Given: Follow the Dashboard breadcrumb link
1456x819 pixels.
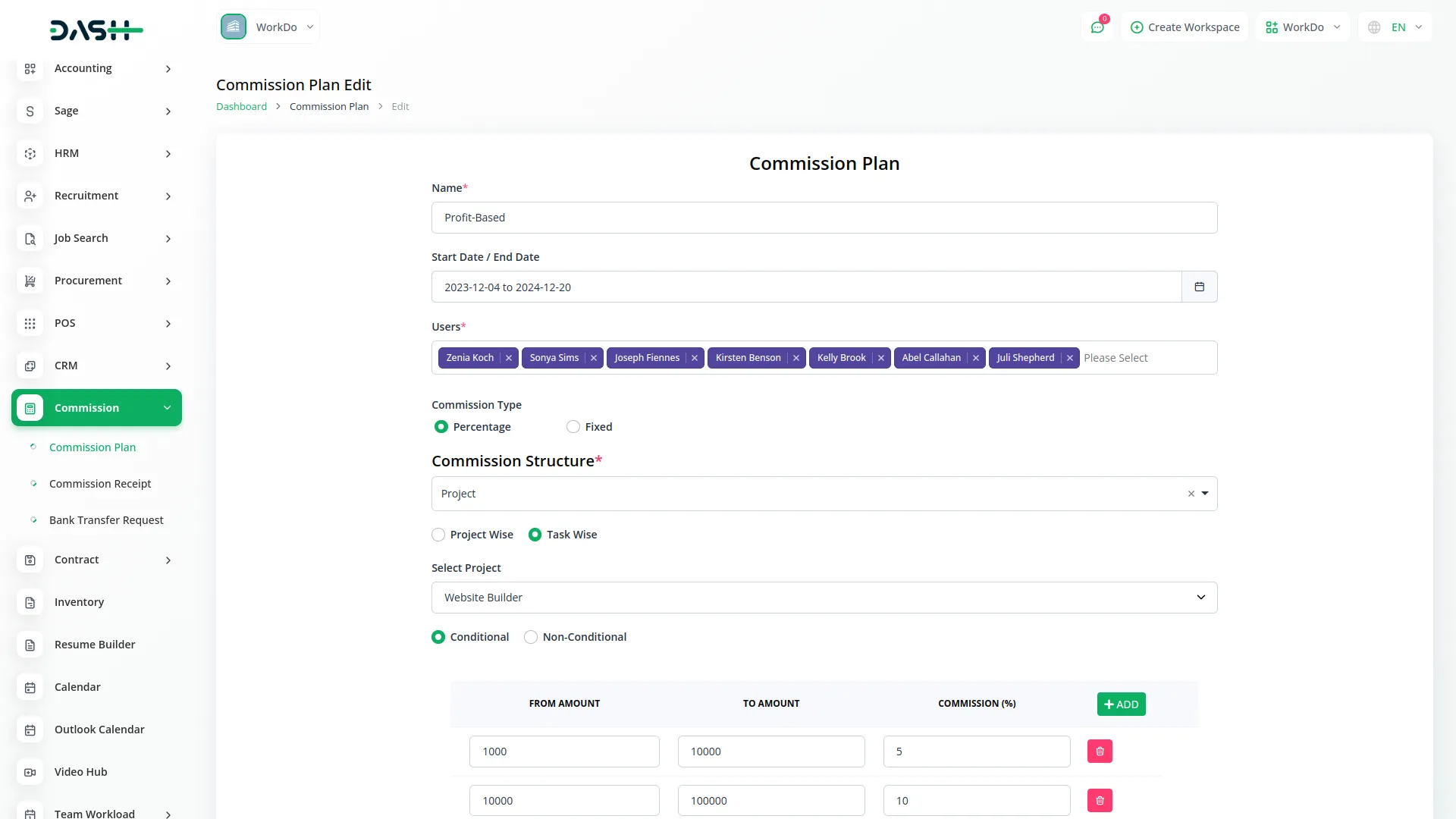Looking at the screenshot, I should click(x=240, y=106).
